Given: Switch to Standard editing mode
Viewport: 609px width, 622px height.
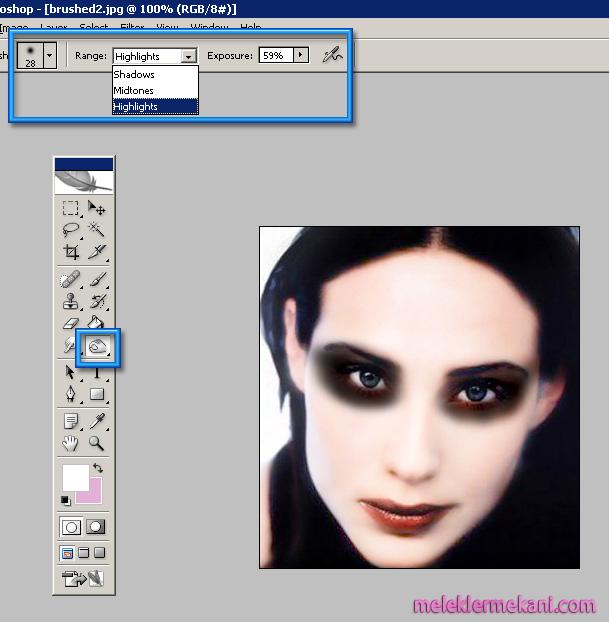Looking at the screenshot, I should tap(72, 526).
